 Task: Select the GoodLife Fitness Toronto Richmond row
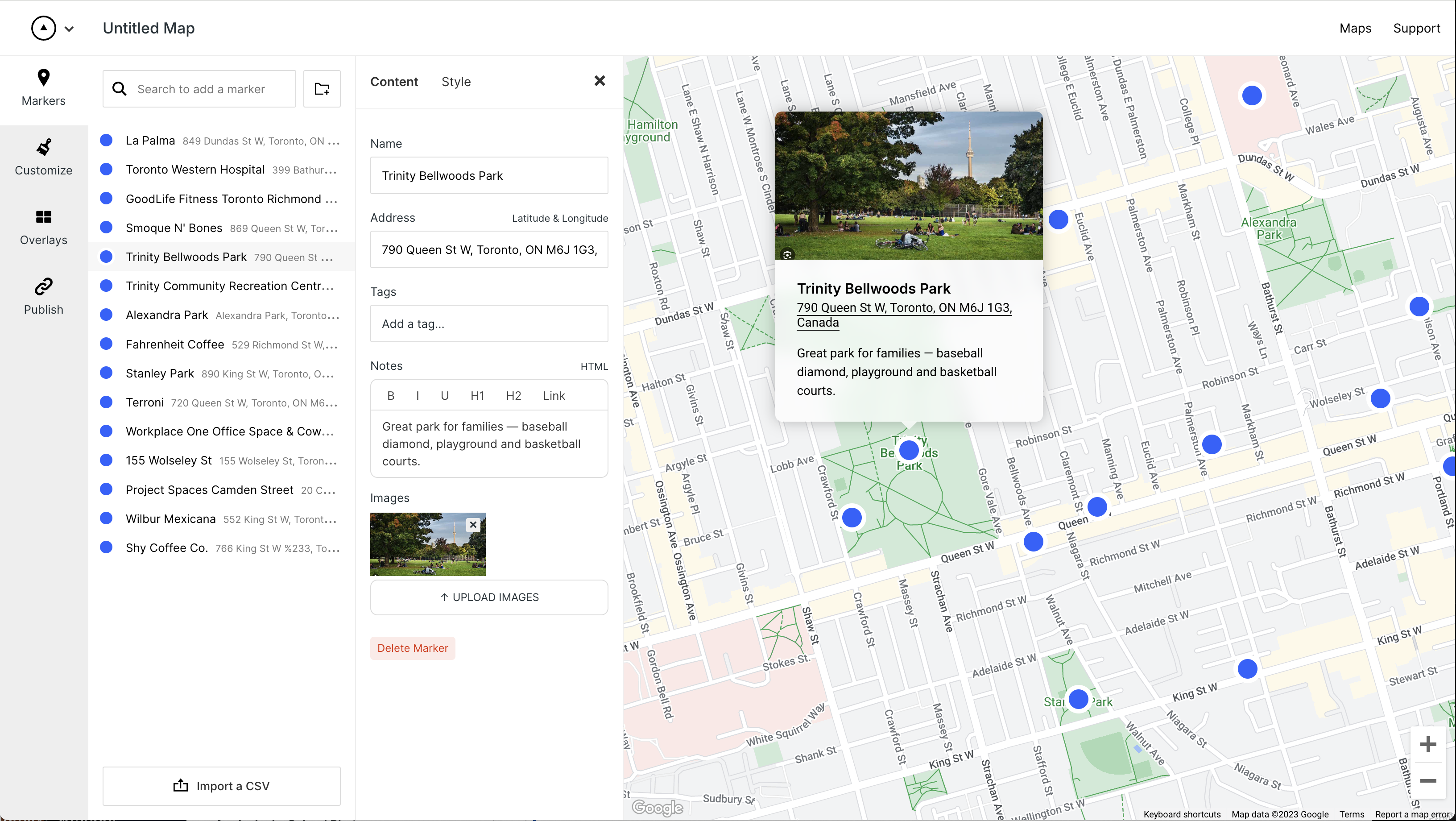coord(222,199)
